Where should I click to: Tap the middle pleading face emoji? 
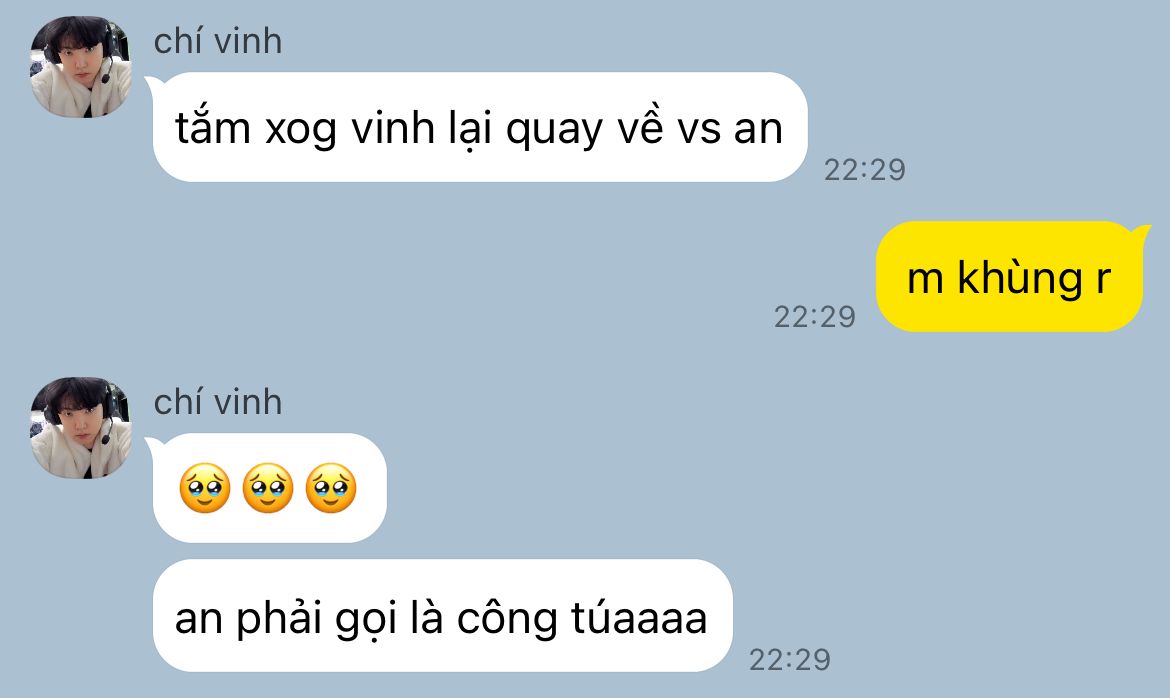269,488
